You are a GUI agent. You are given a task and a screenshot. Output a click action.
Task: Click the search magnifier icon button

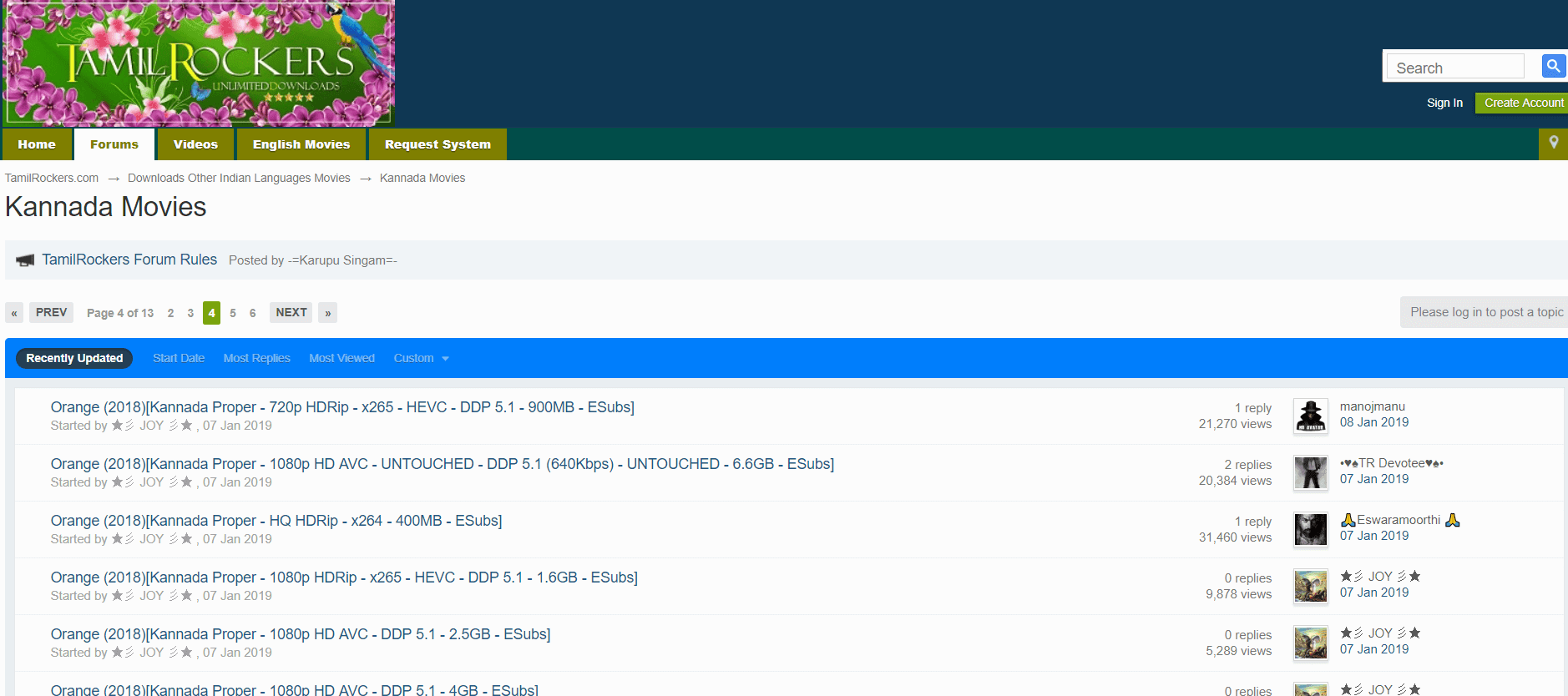coord(1553,66)
